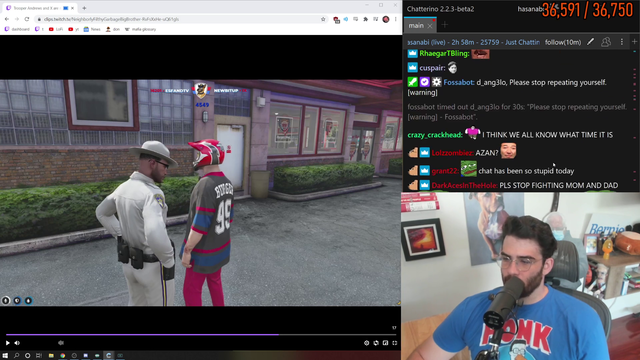The width and height of the screenshot is (640, 360).
Task: Open the yt bookmark
Action: point(73,29)
